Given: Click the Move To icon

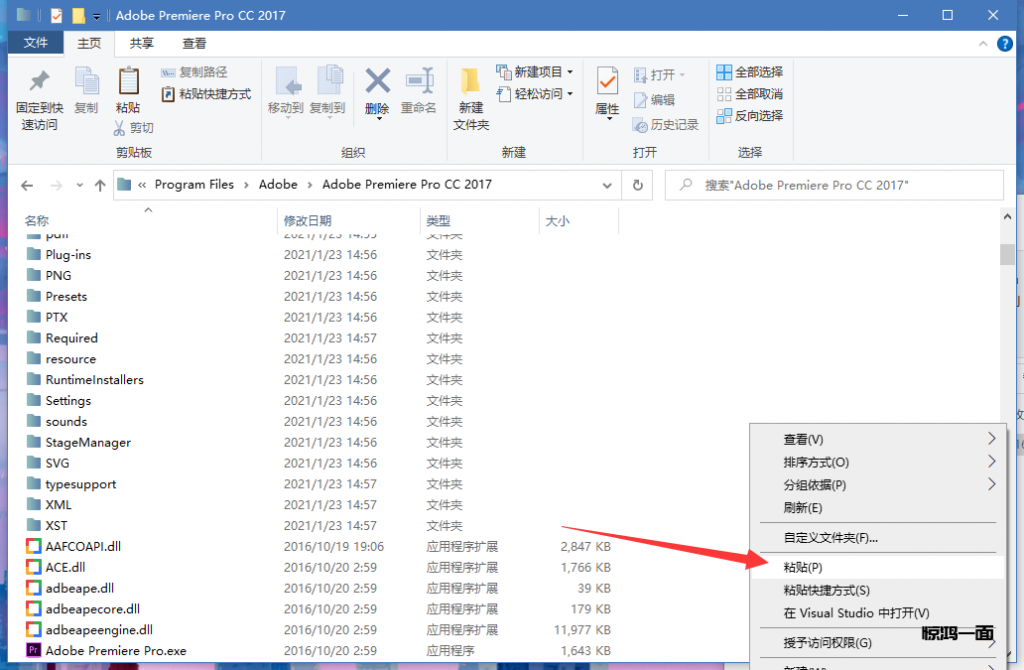Looking at the screenshot, I should (x=285, y=82).
